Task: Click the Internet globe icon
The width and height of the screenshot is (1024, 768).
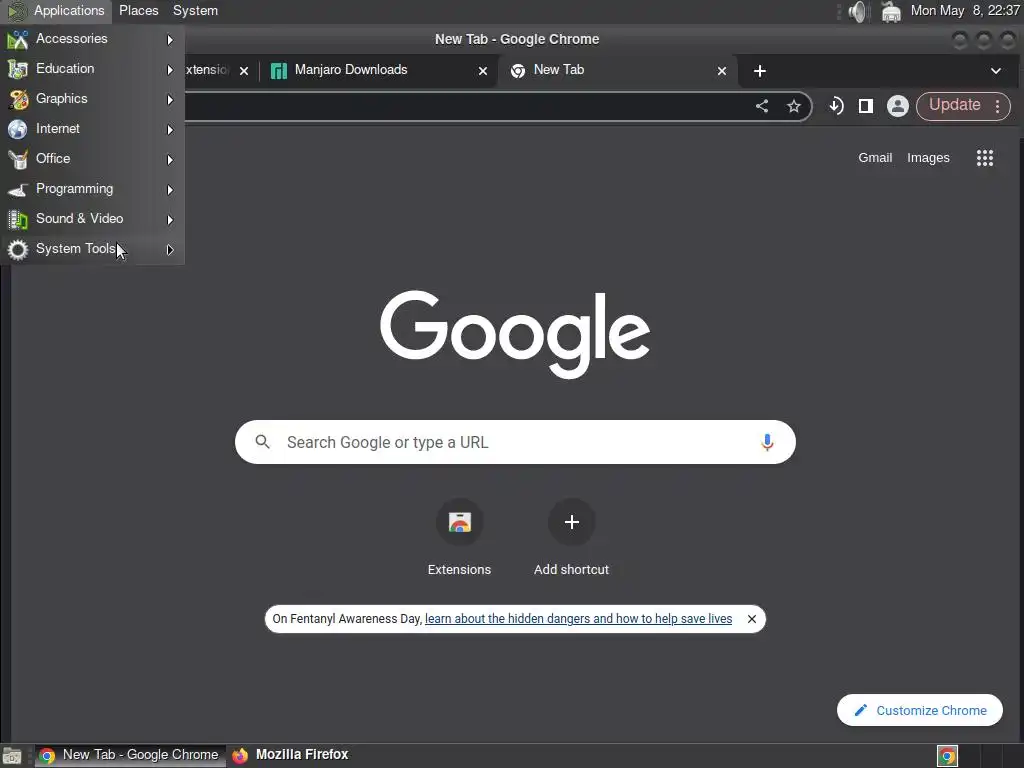Action: pyautogui.click(x=18, y=129)
